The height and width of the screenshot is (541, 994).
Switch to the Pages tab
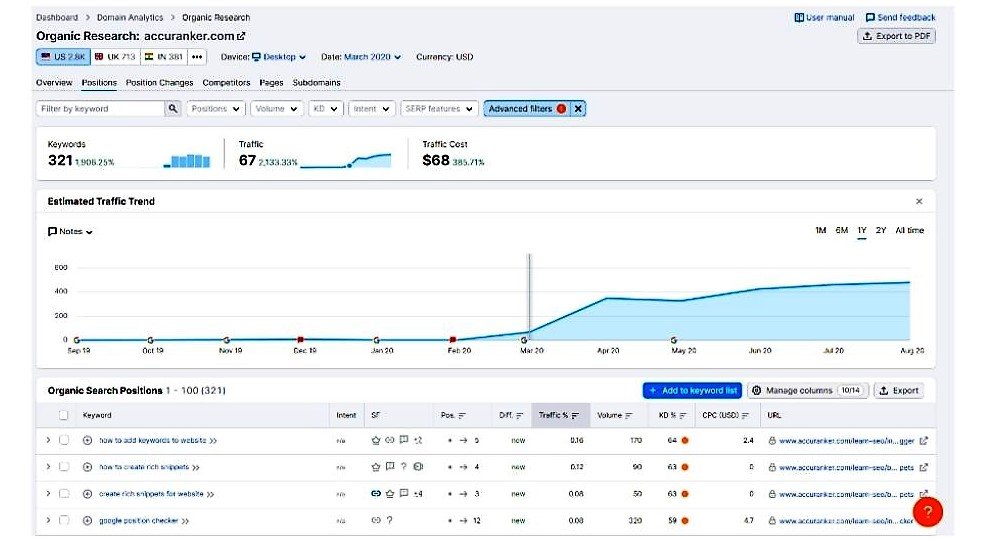[x=271, y=82]
